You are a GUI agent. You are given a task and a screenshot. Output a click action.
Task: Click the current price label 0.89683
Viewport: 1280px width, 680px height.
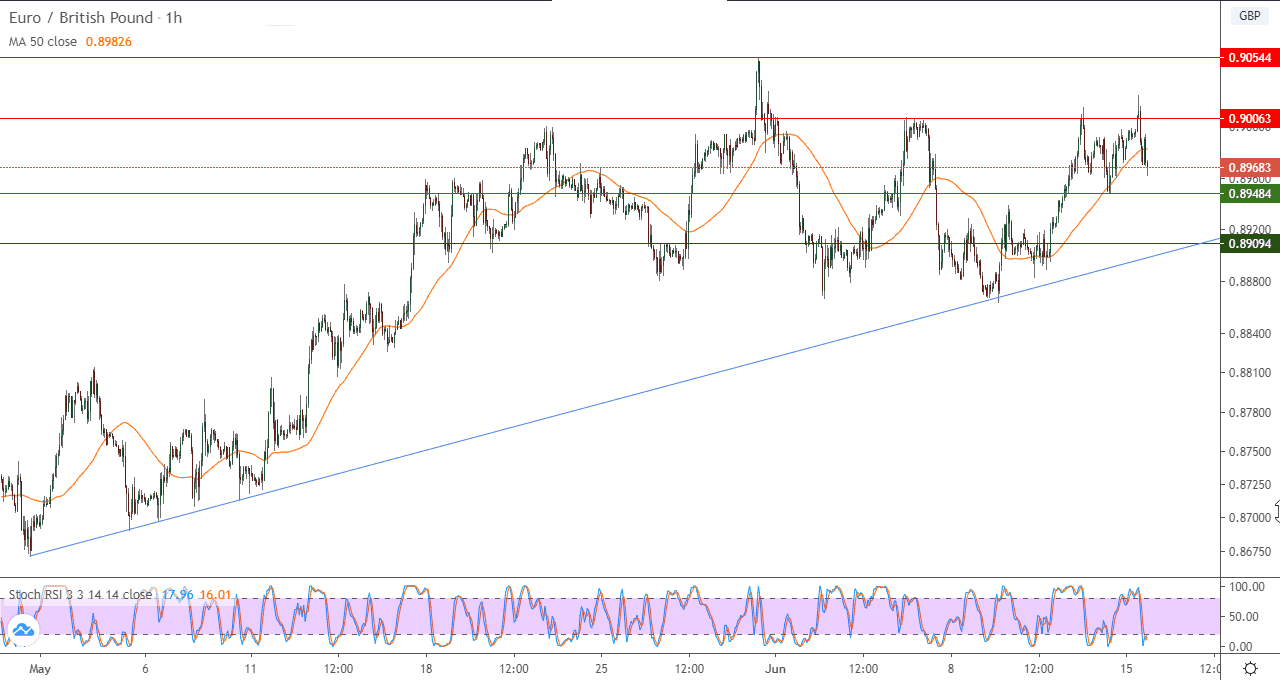pyautogui.click(x=1250, y=167)
